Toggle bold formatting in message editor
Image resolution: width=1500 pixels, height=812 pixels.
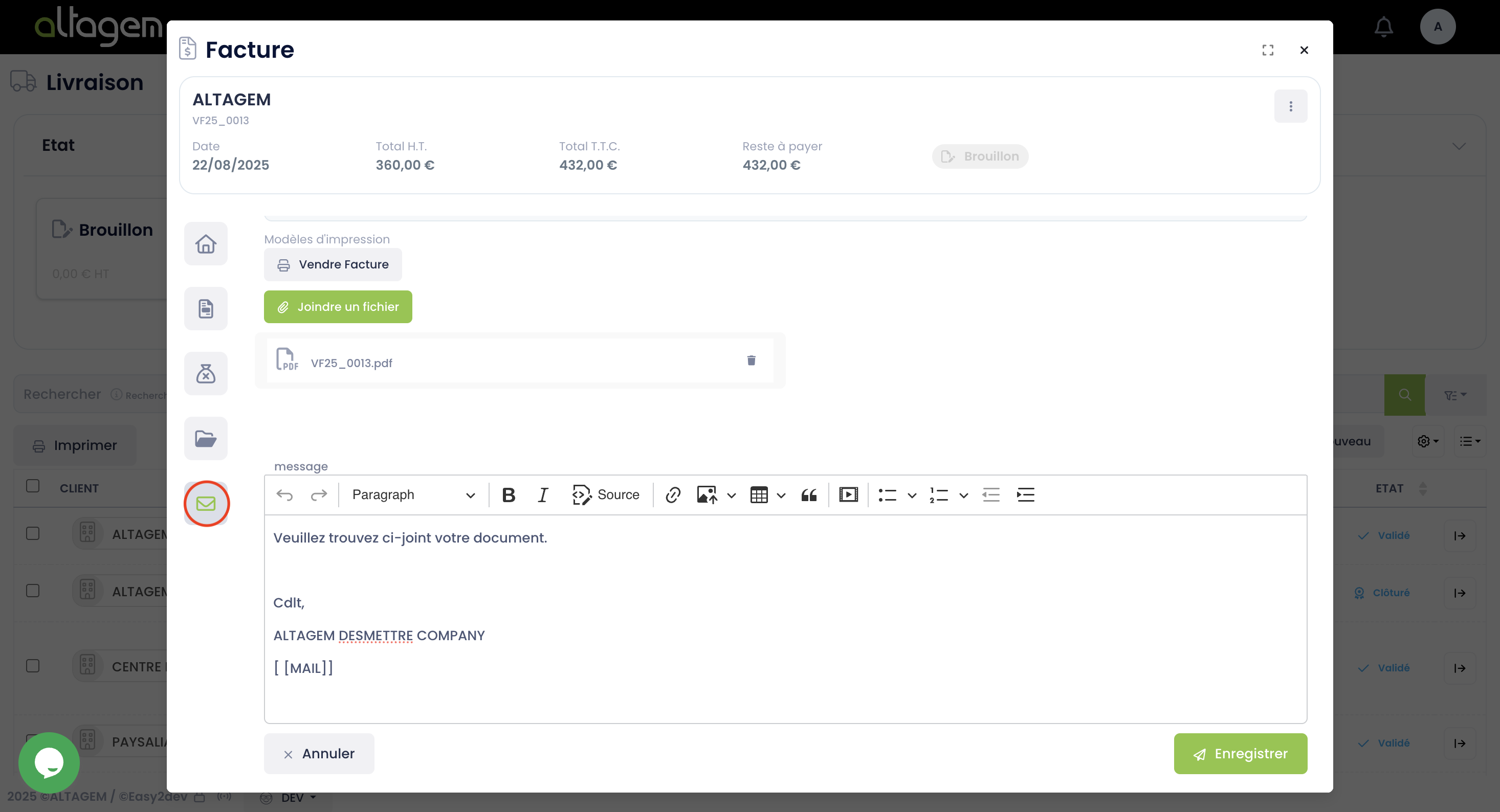[x=509, y=495]
